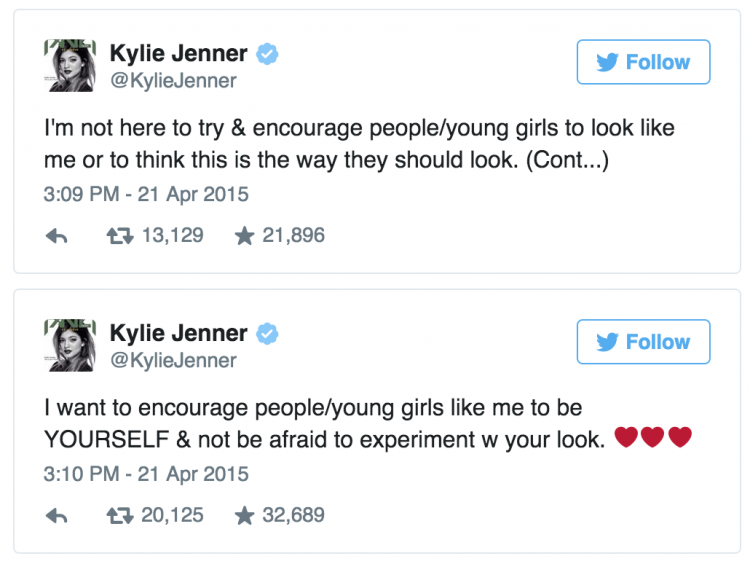Reply to the 3:10 PM tweet
Screen dimensions: 750x564
57,516
